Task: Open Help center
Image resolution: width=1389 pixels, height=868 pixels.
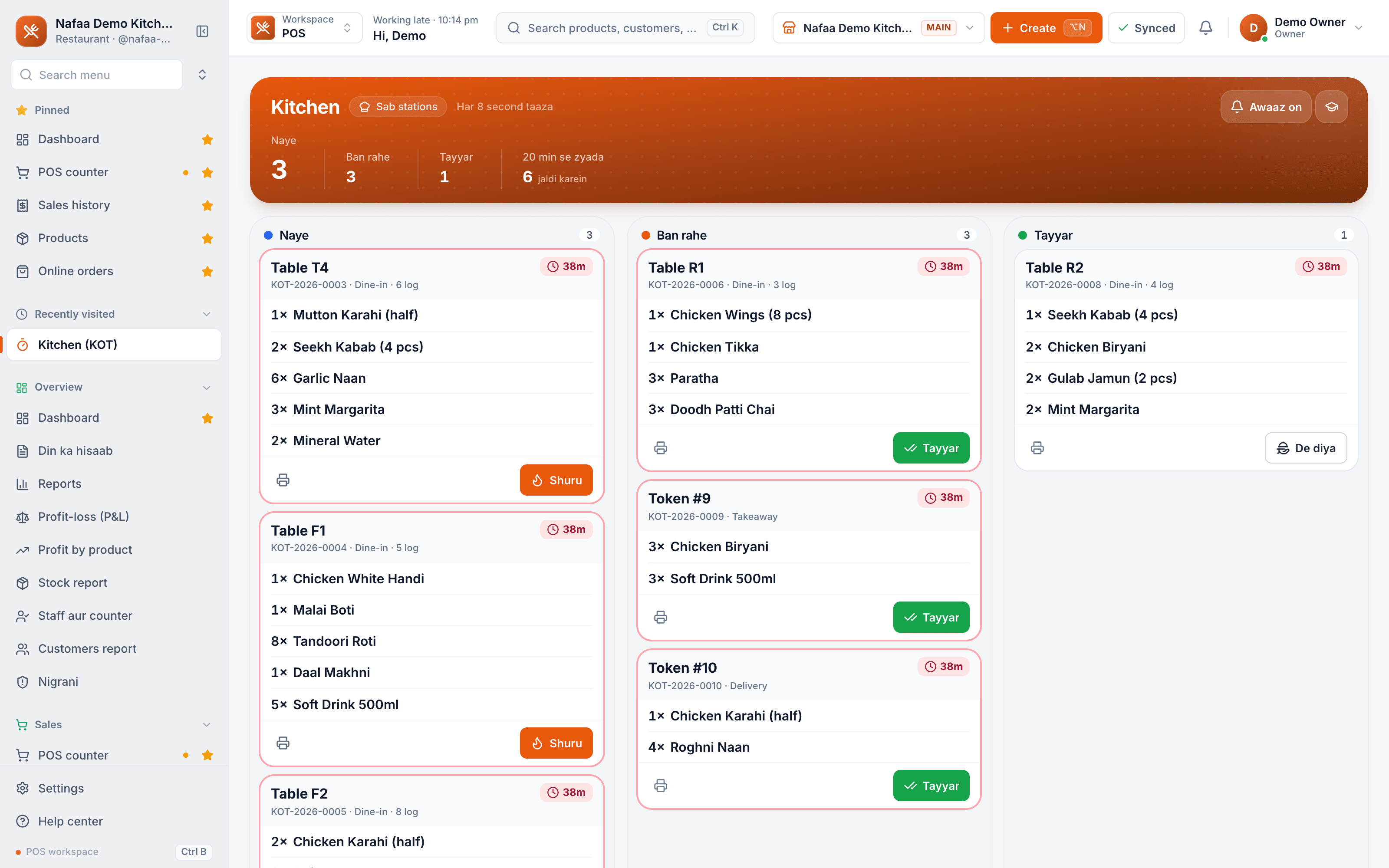Action: coord(114,821)
